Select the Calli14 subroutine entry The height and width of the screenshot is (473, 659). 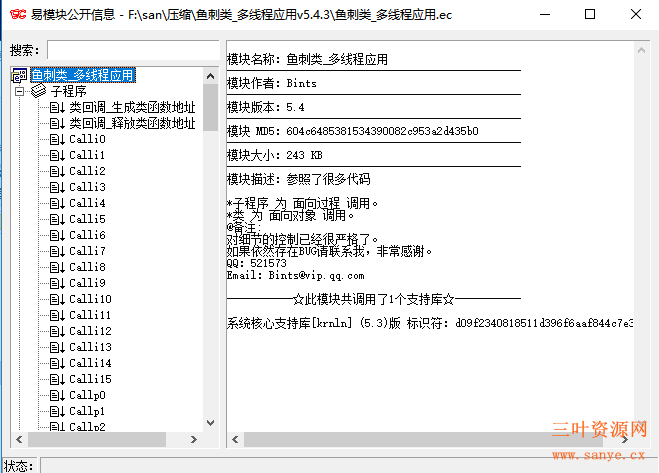(90, 363)
